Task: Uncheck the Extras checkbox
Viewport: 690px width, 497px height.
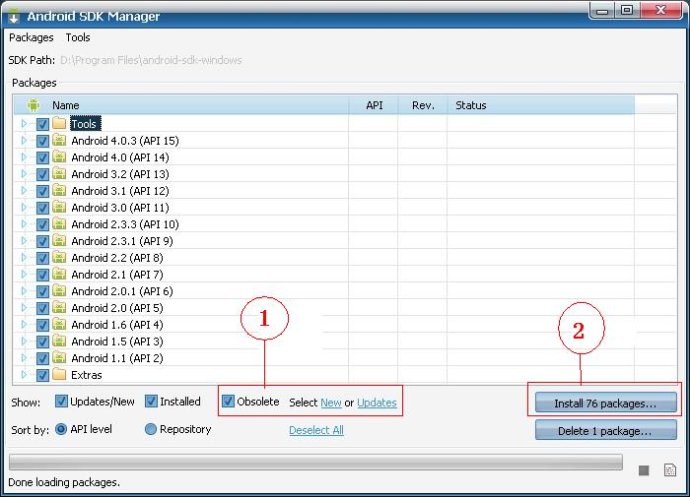Action: [42, 375]
